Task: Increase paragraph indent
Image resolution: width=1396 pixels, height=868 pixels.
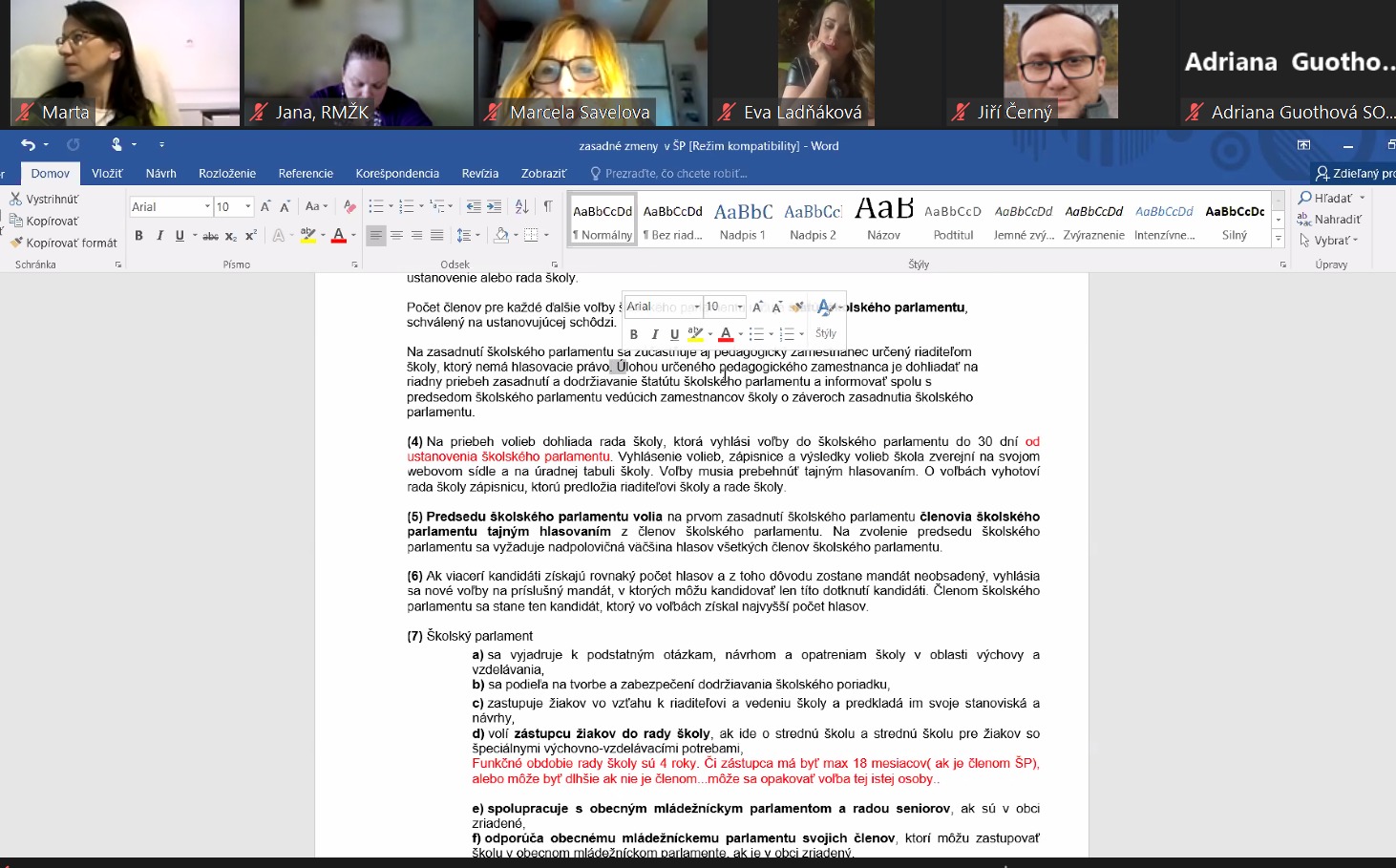Action: coord(494,206)
